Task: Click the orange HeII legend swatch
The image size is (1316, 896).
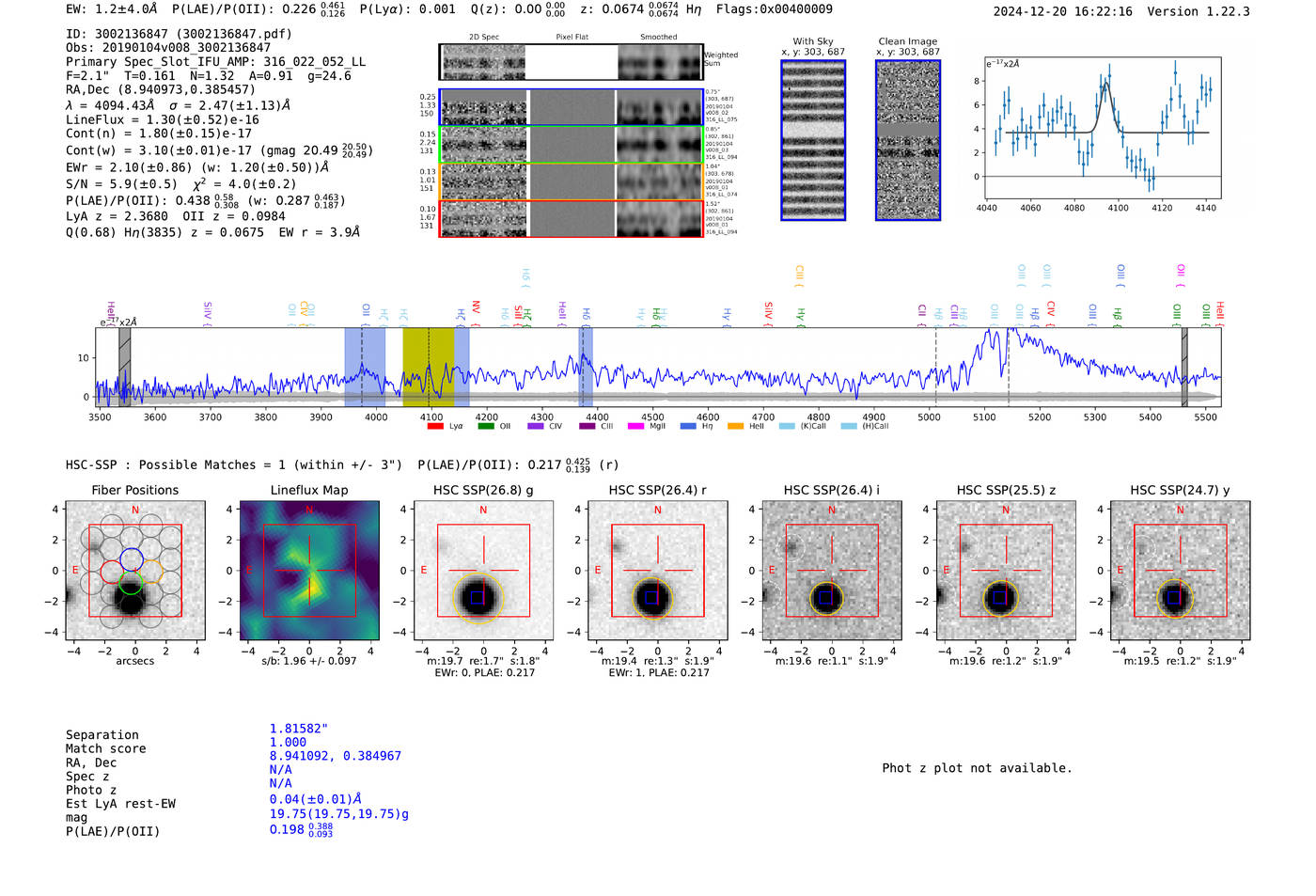Action: pyautogui.click(x=736, y=426)
